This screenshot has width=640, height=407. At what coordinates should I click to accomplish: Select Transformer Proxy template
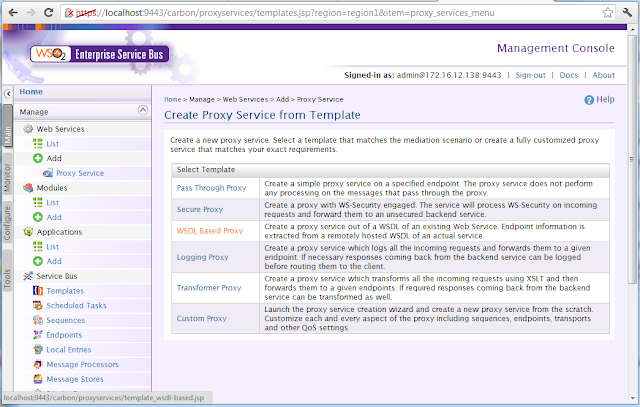[x=209, y=288]
